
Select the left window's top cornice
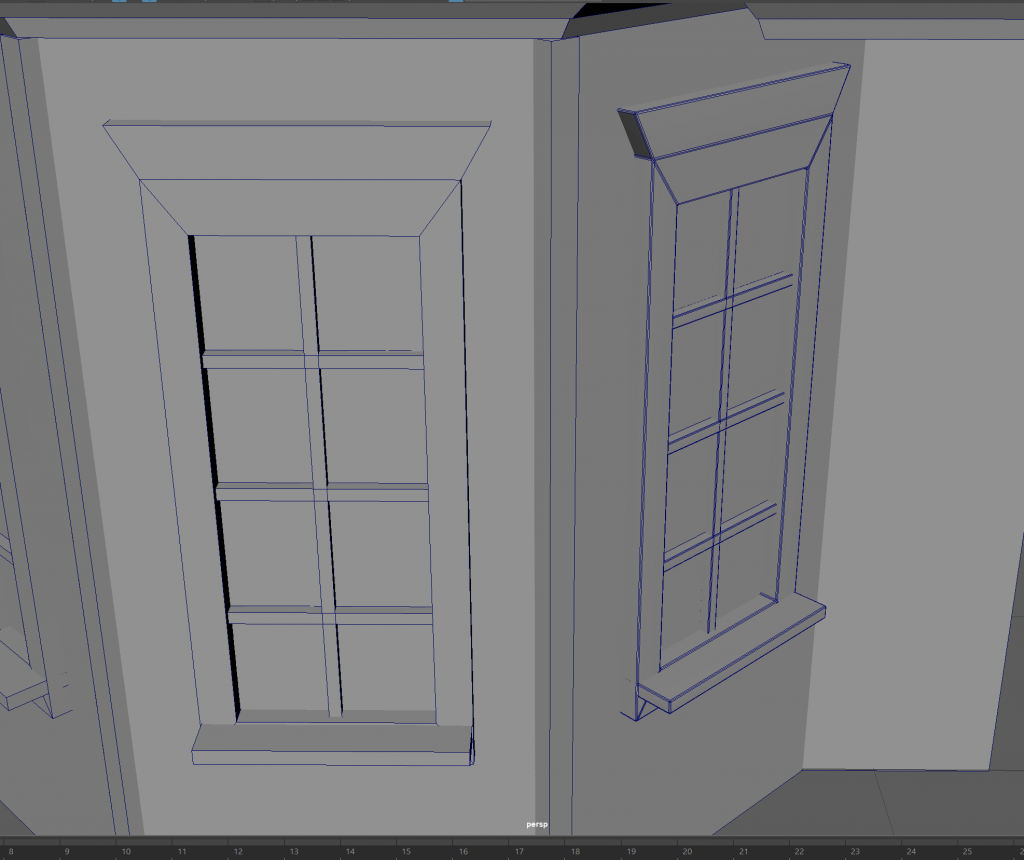[x=297, y=151]
